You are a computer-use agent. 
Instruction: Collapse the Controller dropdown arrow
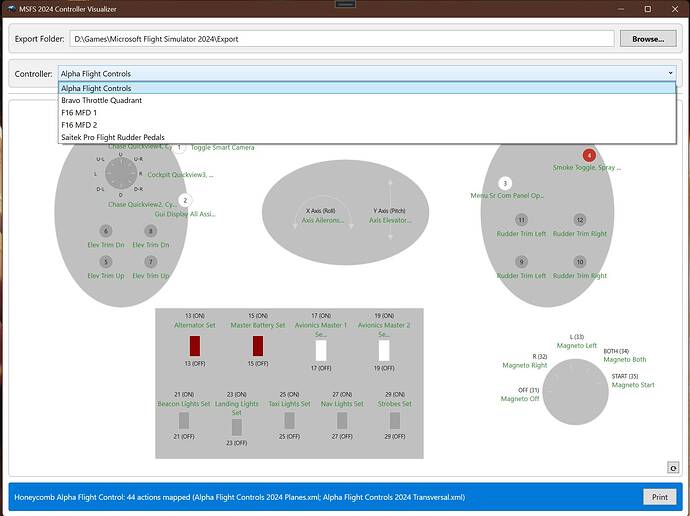click(x=670, y=73)
